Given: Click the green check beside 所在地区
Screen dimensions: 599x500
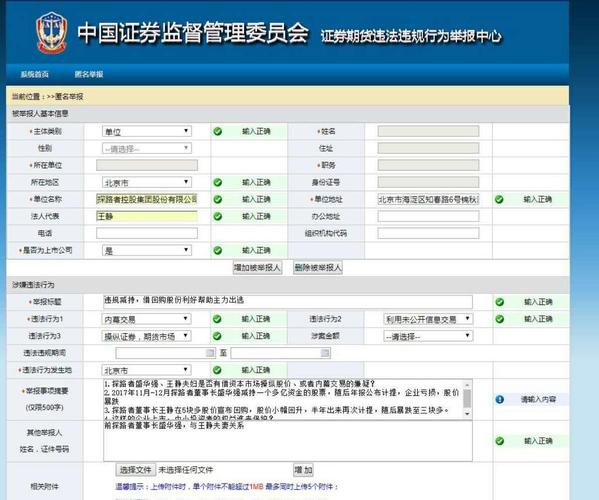Looking at the screenshot, I should (218, 183).
